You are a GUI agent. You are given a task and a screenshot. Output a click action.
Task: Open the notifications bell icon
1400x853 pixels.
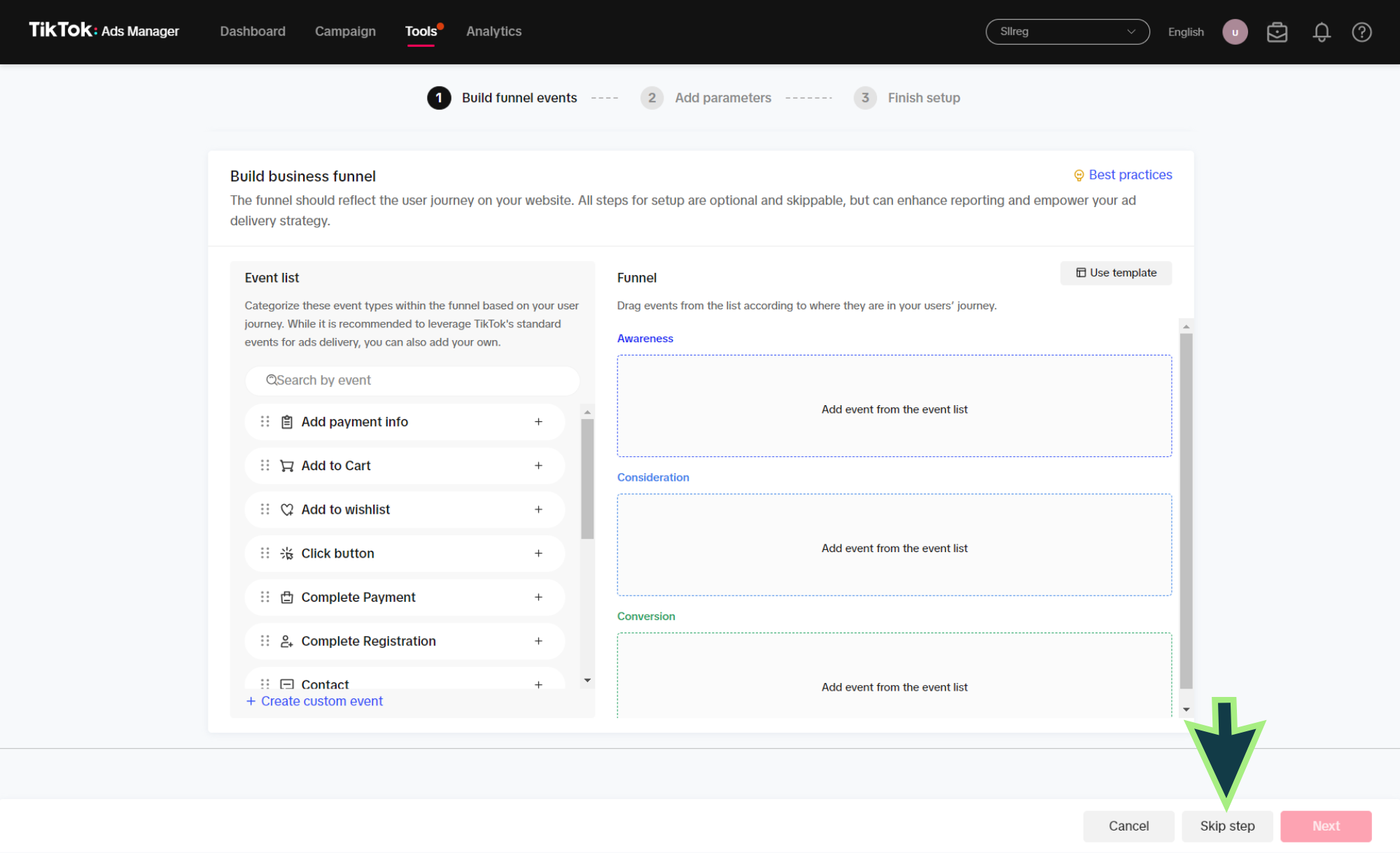coord(1321,32)
